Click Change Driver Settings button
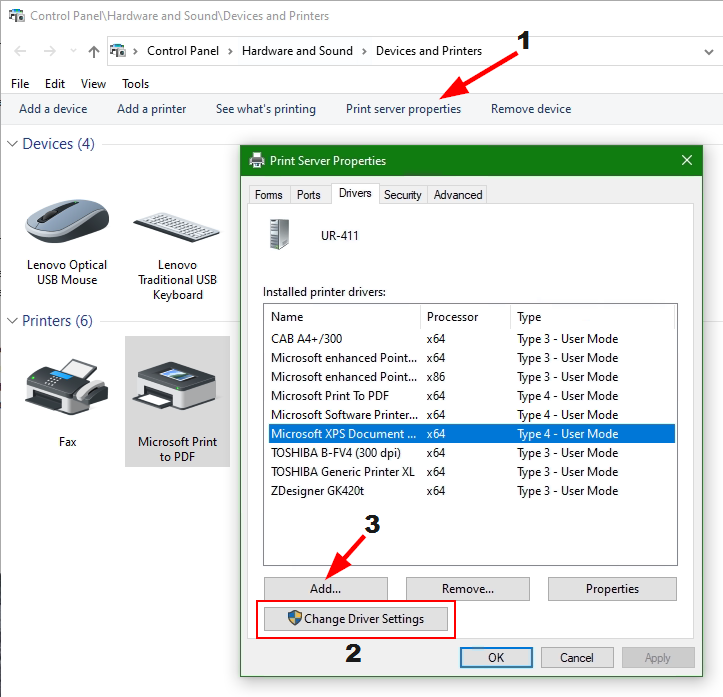 356,619
